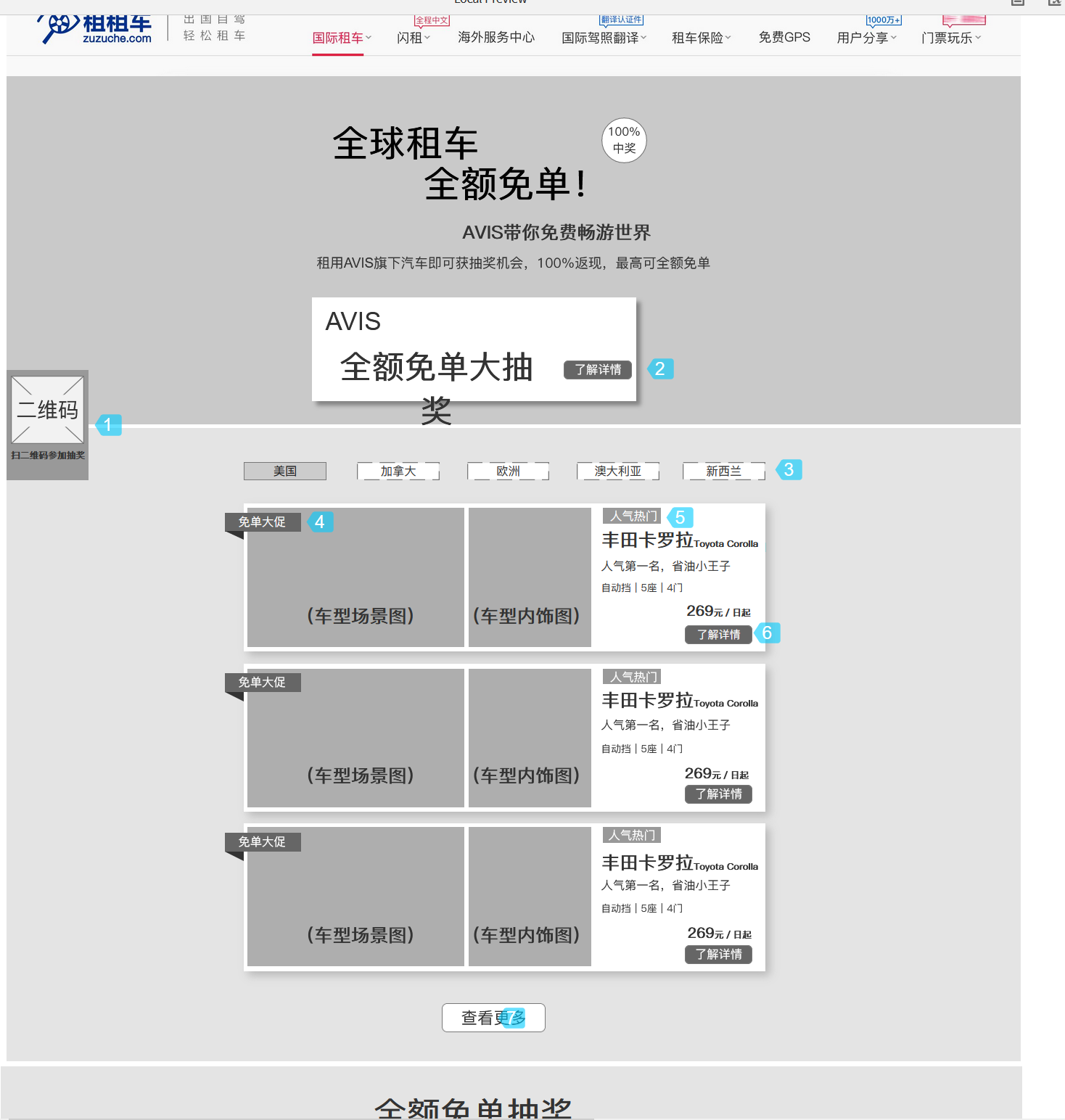1065x1120 pixels.
Task: Click the 1000万+ badge
Action: click(x=884, y=20)
